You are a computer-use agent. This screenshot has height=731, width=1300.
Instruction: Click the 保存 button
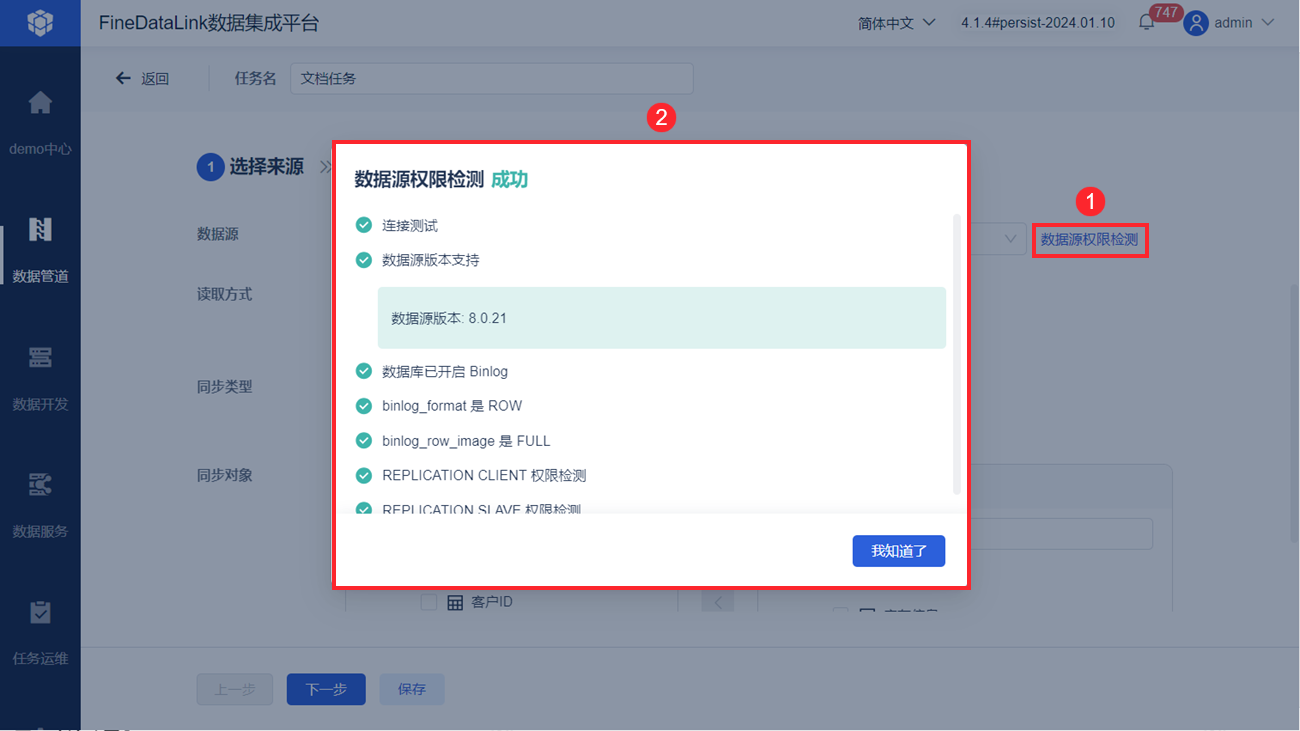(412, 689)
